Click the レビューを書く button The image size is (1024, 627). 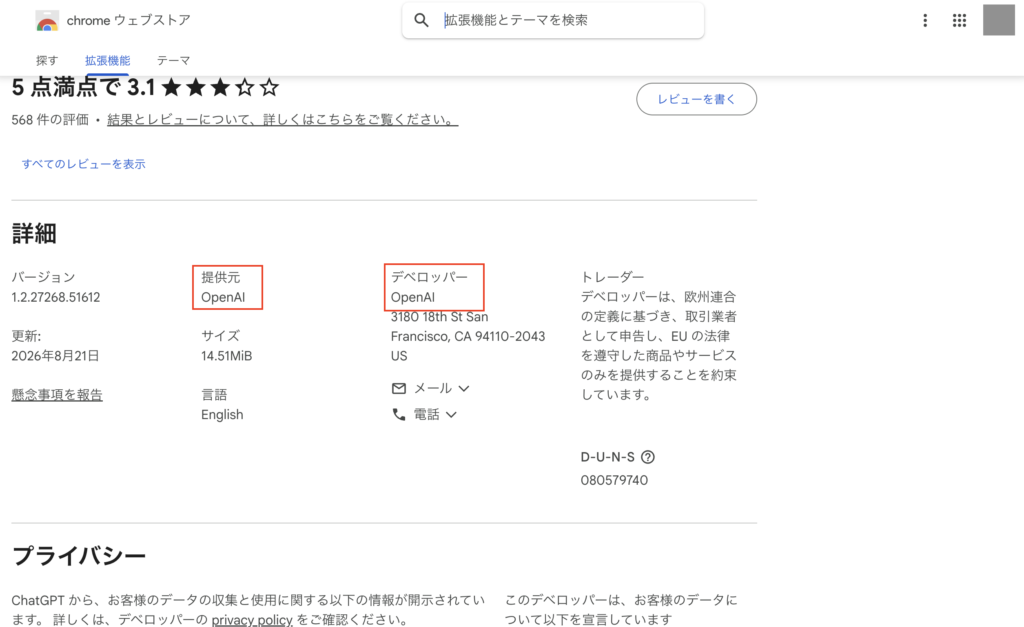pyautogui.click(x=696, y=99)
